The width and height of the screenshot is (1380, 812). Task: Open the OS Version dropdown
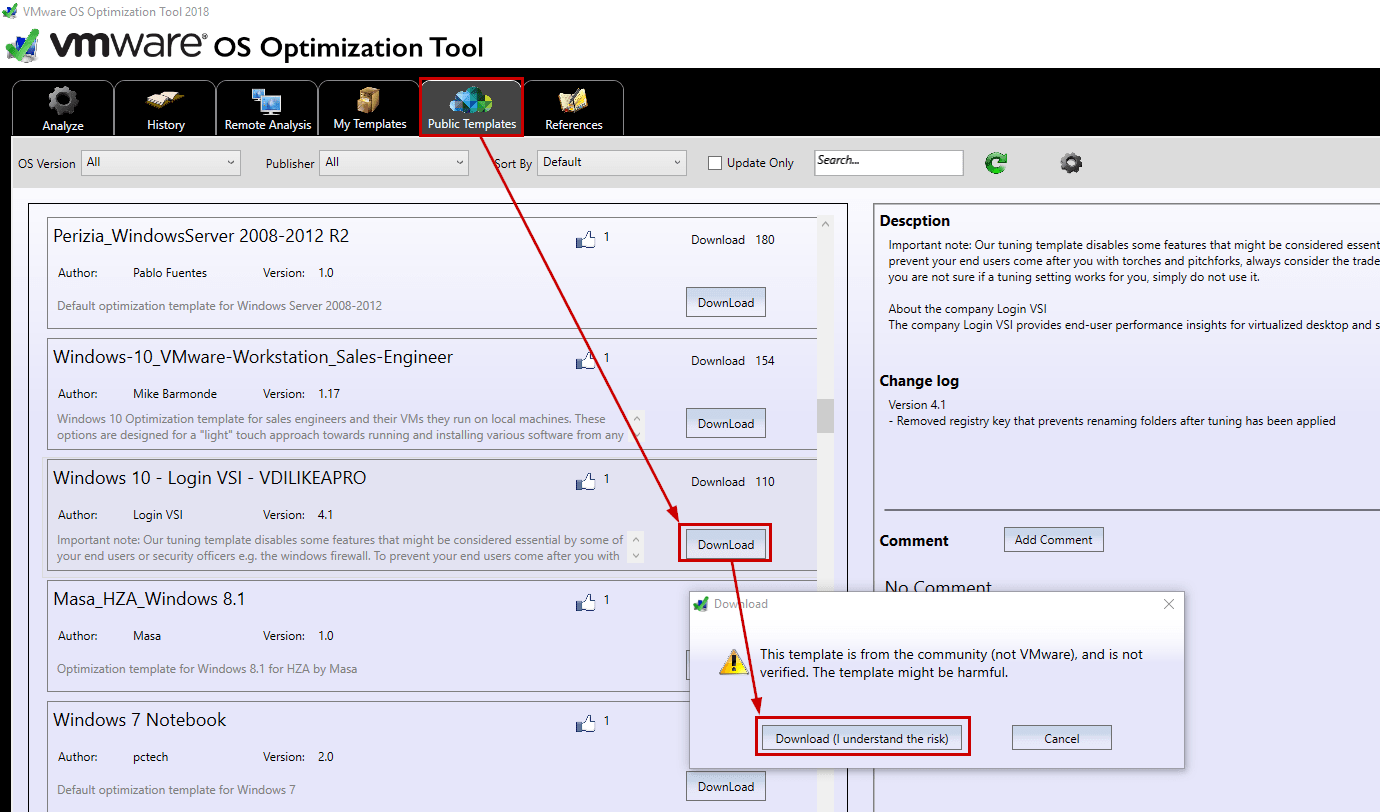pos(161,162)
